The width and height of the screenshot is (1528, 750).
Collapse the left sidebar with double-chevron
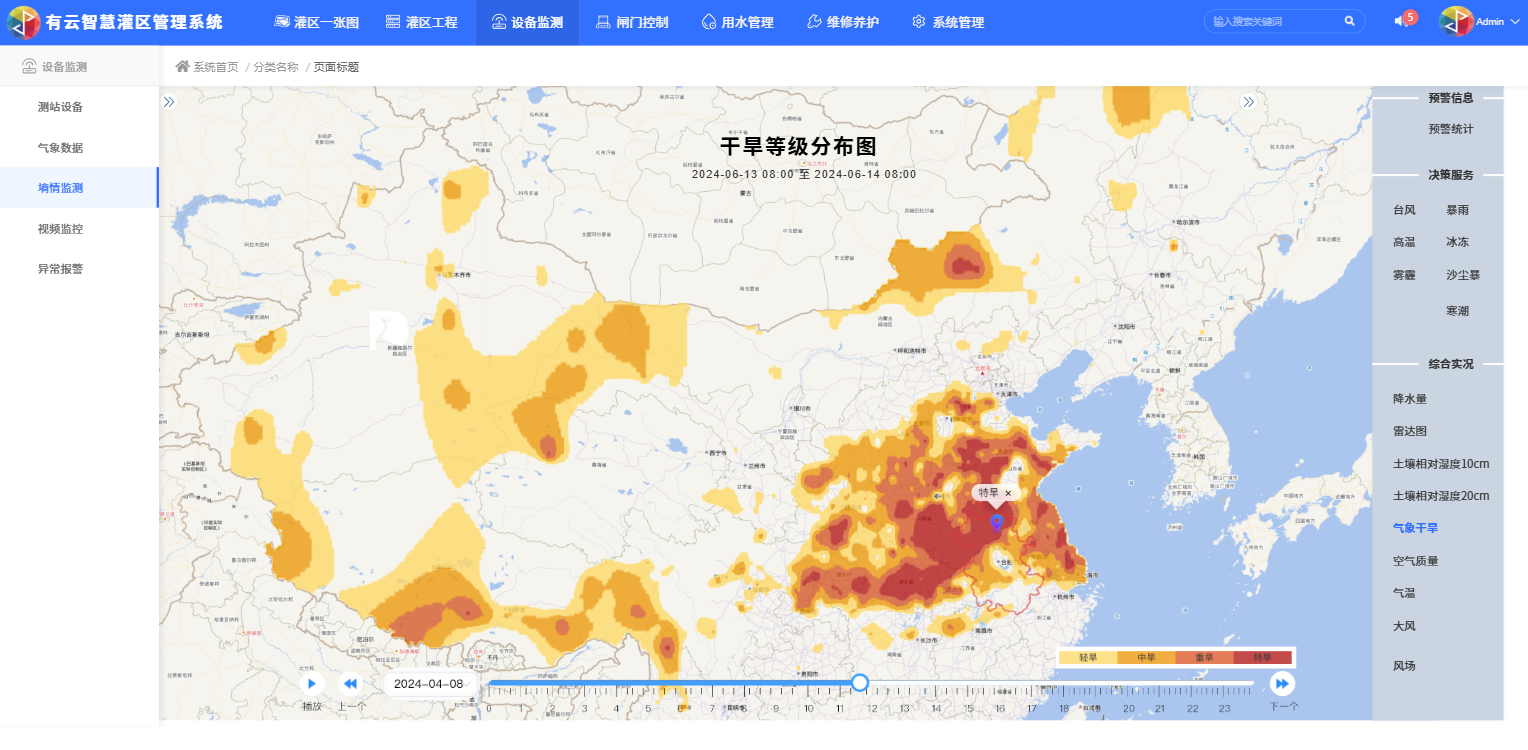169,102
